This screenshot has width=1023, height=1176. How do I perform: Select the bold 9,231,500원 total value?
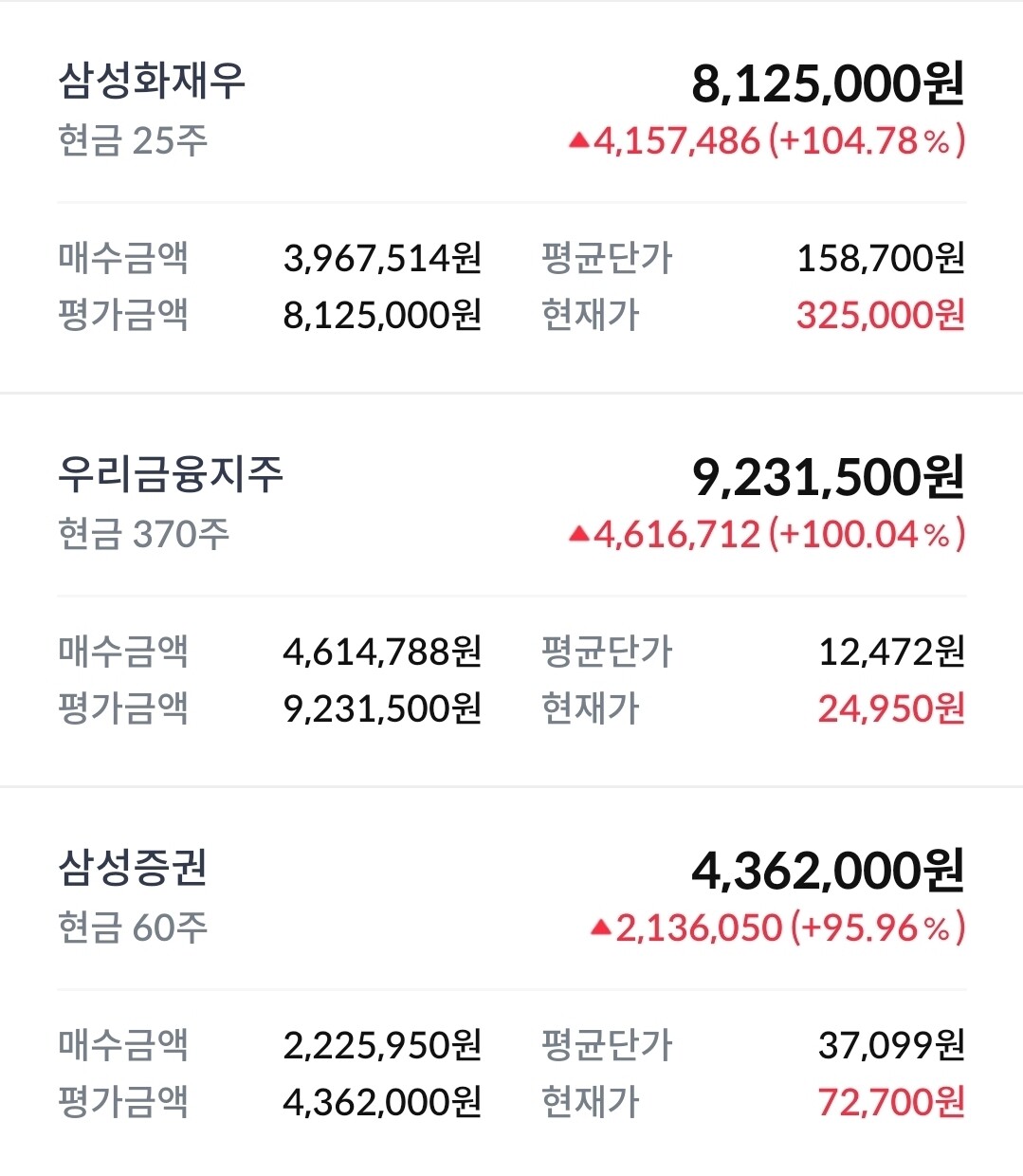click(x=828, y=477)
